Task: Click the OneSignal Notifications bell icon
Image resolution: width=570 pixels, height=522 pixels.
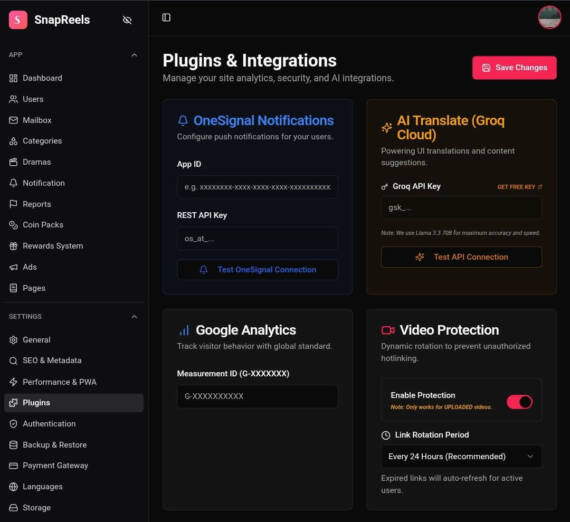Action: click(183, 120)
